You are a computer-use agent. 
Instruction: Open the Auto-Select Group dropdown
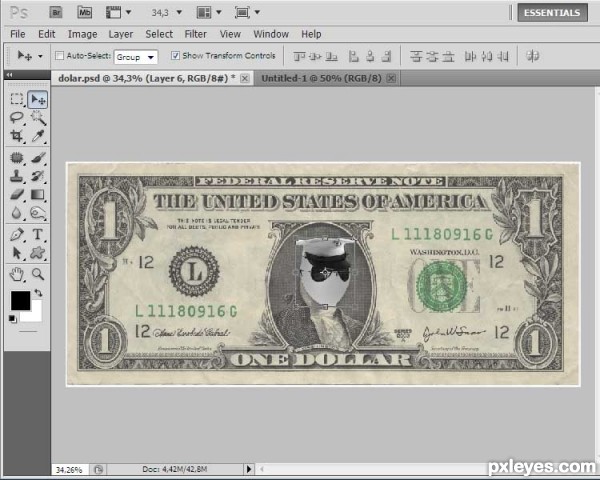click(136, 57)
